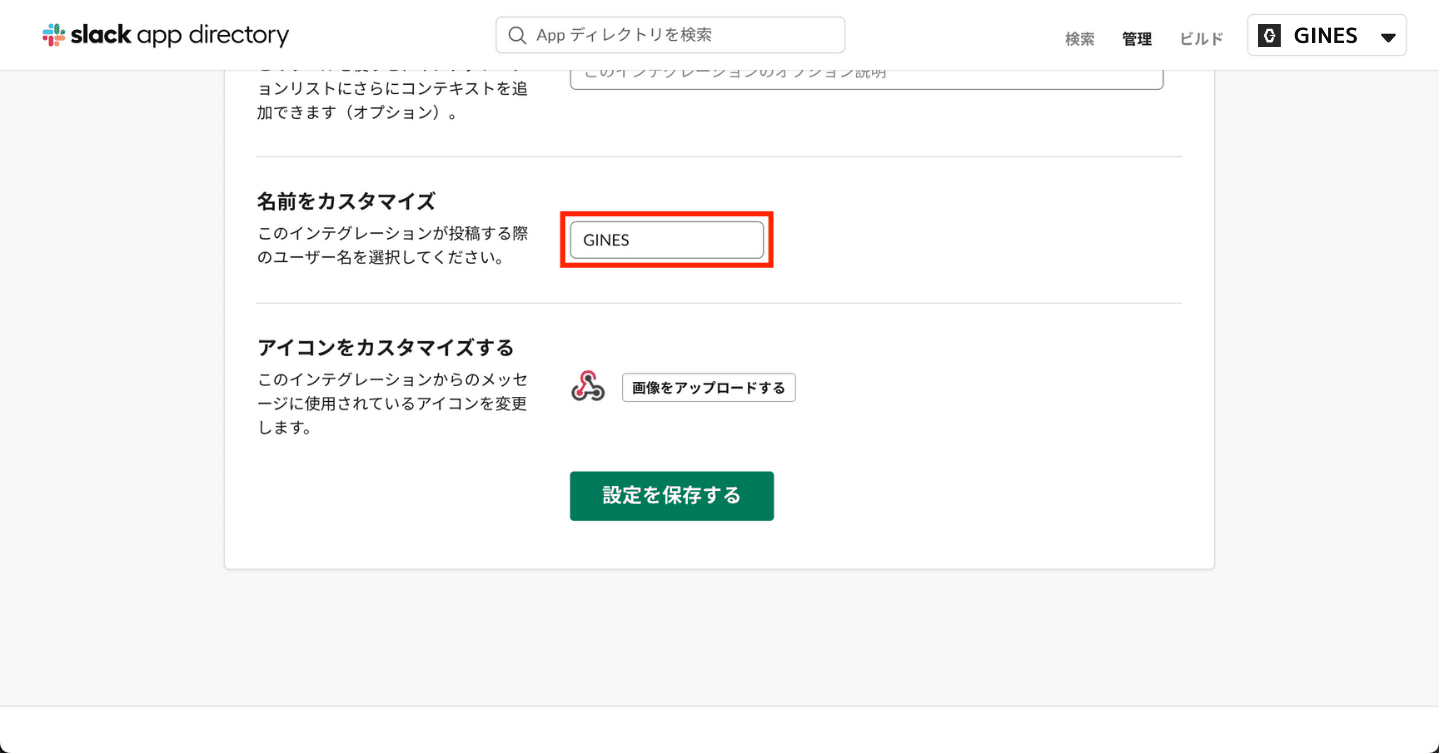The width and height of the screenshot is (1440, 754).
Task: Click the Slack logo icon
Action: pyautogui.click(x=54, y=35)
